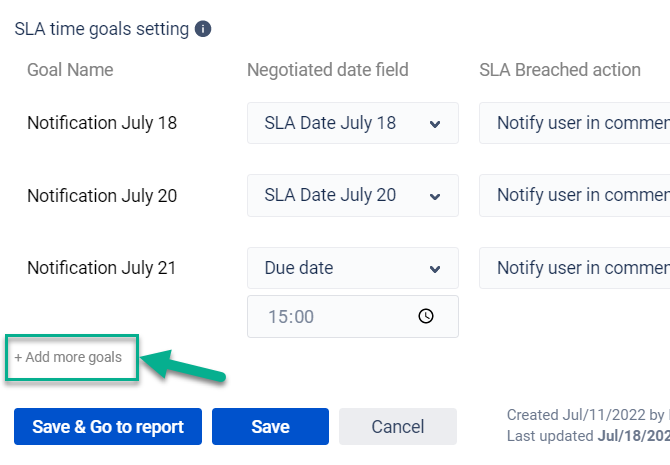Cancel the SLA goal changes
670x465 pixels.
pos(397,427)
